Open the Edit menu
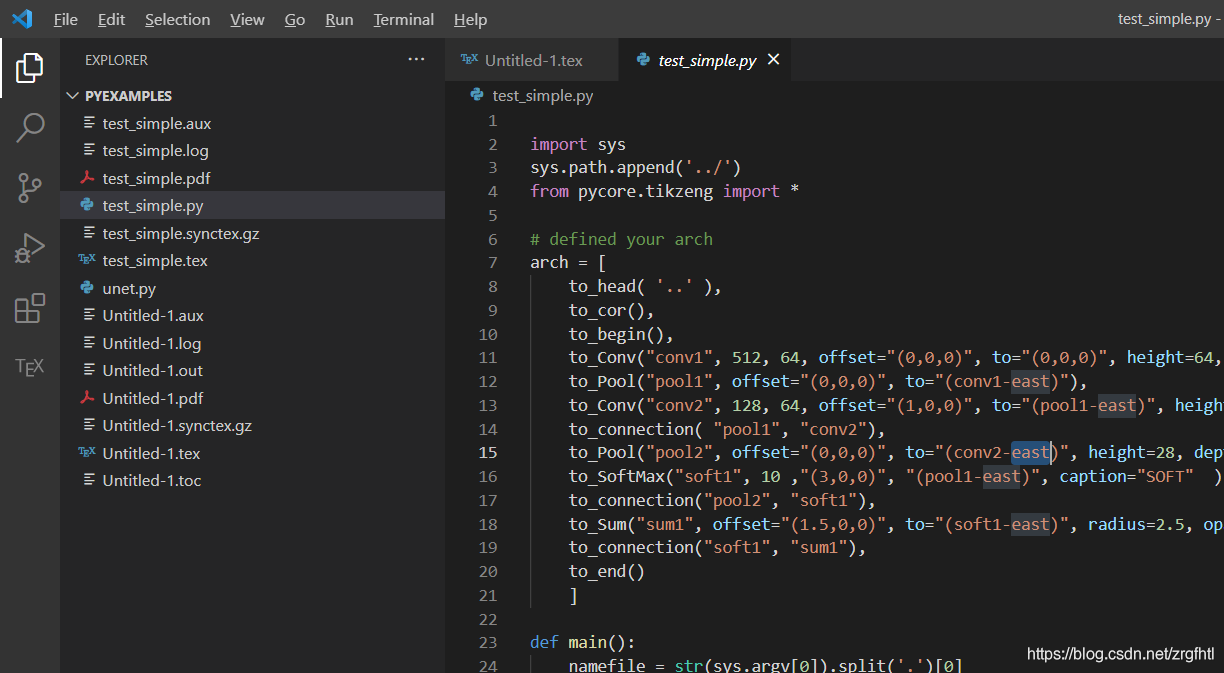 112,19
